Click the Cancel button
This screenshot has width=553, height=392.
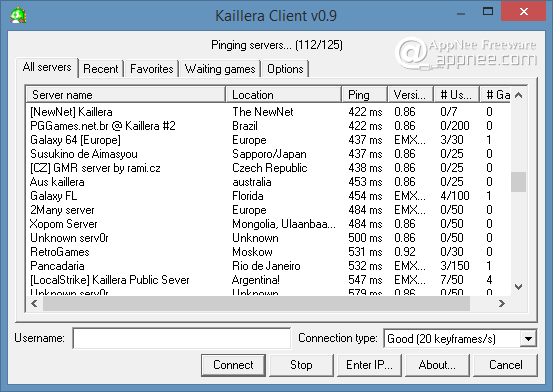click(506, 365)
